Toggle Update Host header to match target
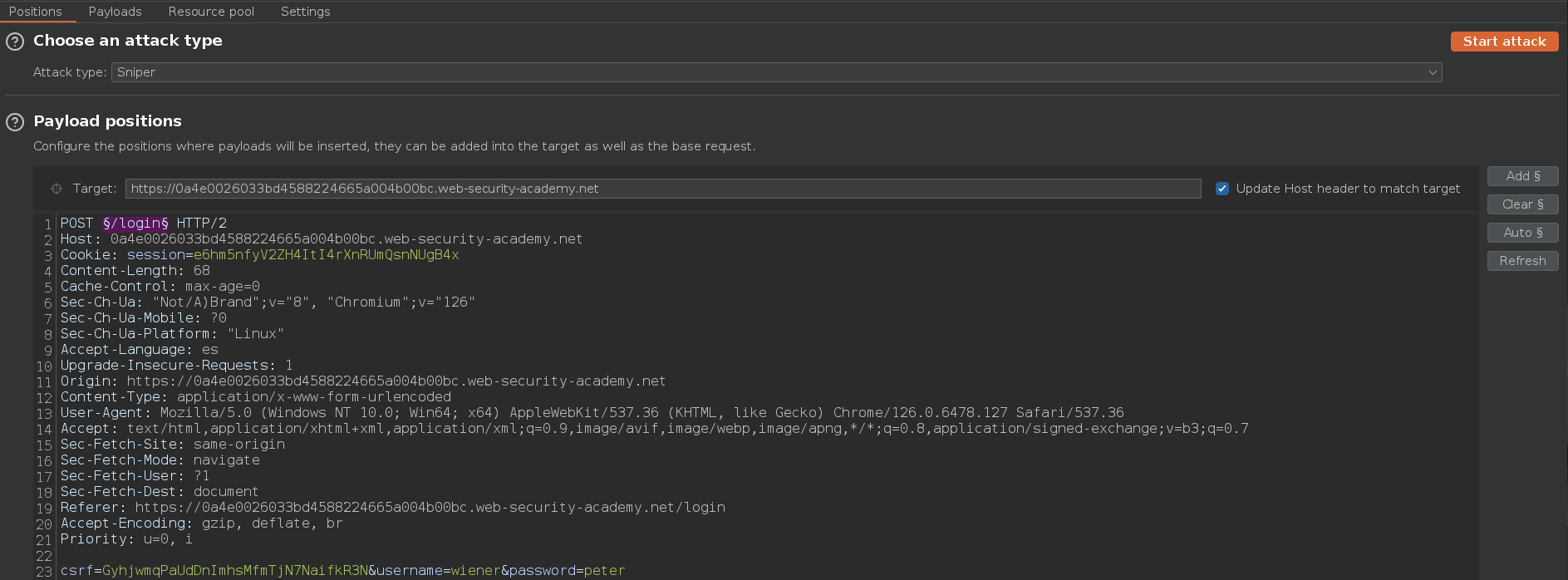This screenshot has width=1568, height=580. coord(1222,189)
